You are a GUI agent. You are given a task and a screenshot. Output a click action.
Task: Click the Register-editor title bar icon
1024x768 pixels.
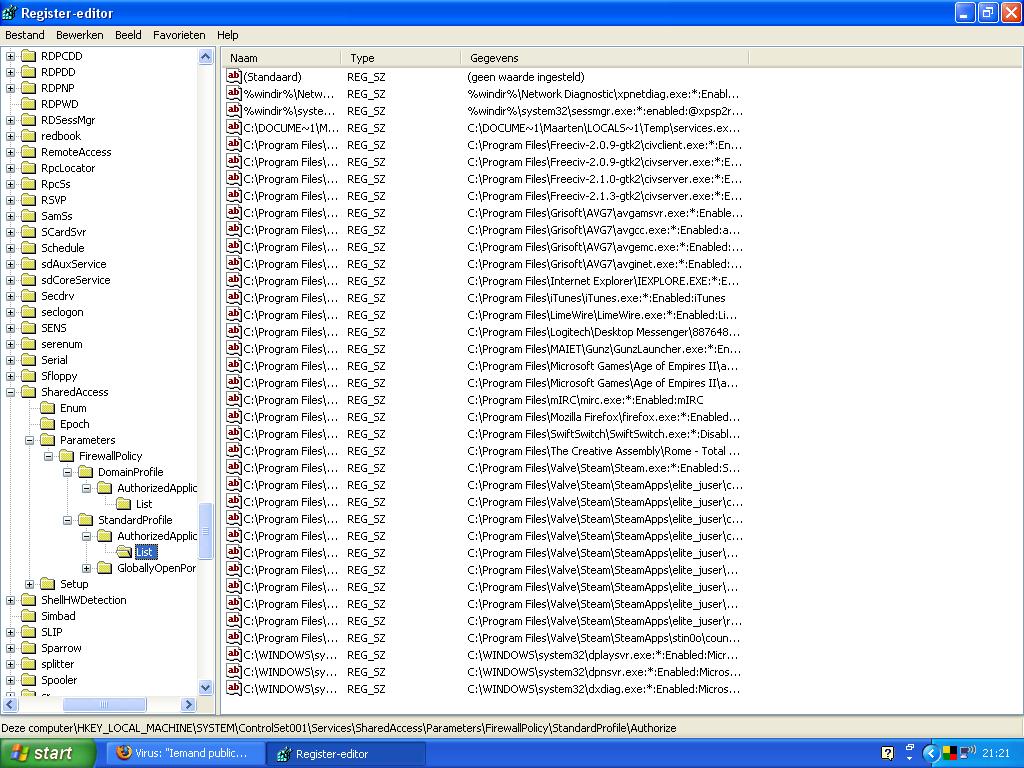[10, 12]
